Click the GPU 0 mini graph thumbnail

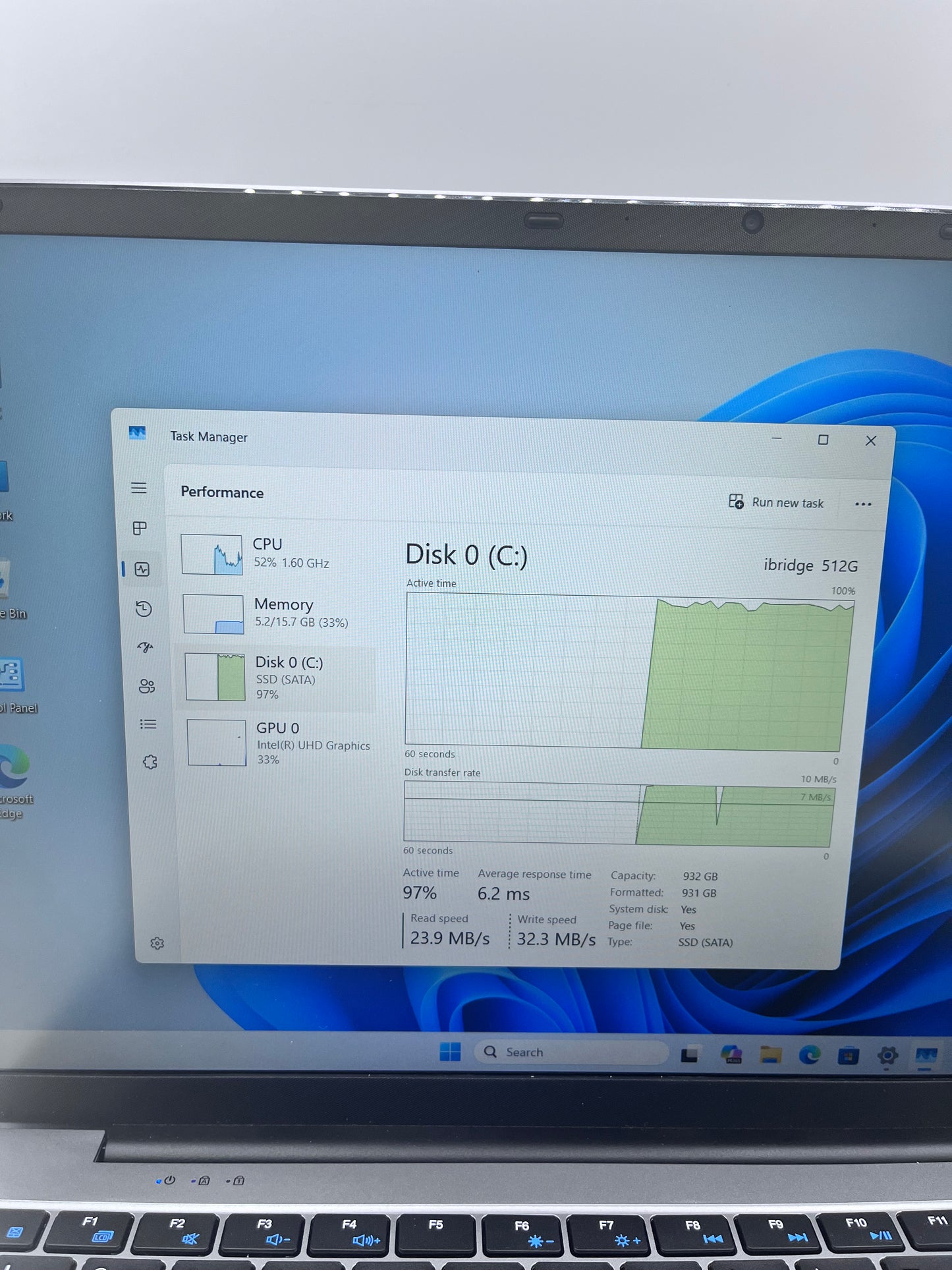point(217,743)
